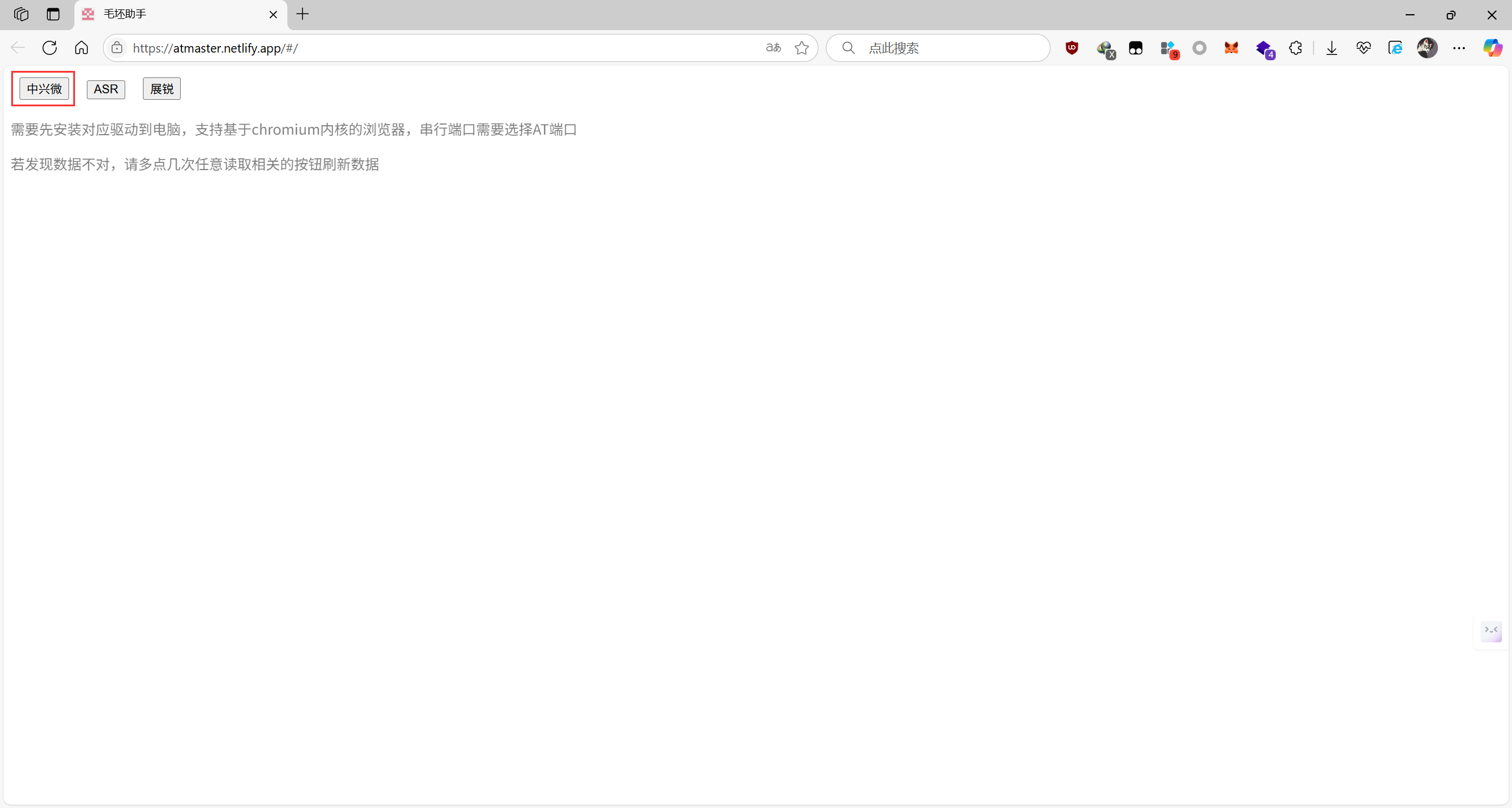1512x808 pixels.
Task: Show browser downloads
Action: click(x=1332, y=48)
